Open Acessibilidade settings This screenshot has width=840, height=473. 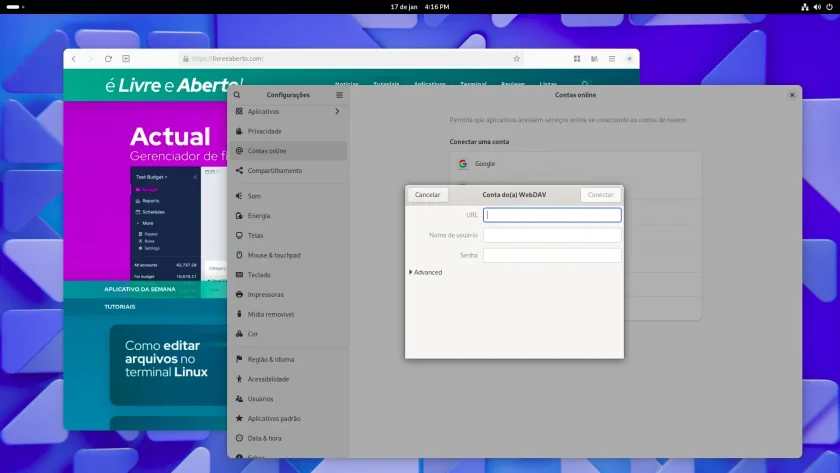pos(288,379)
